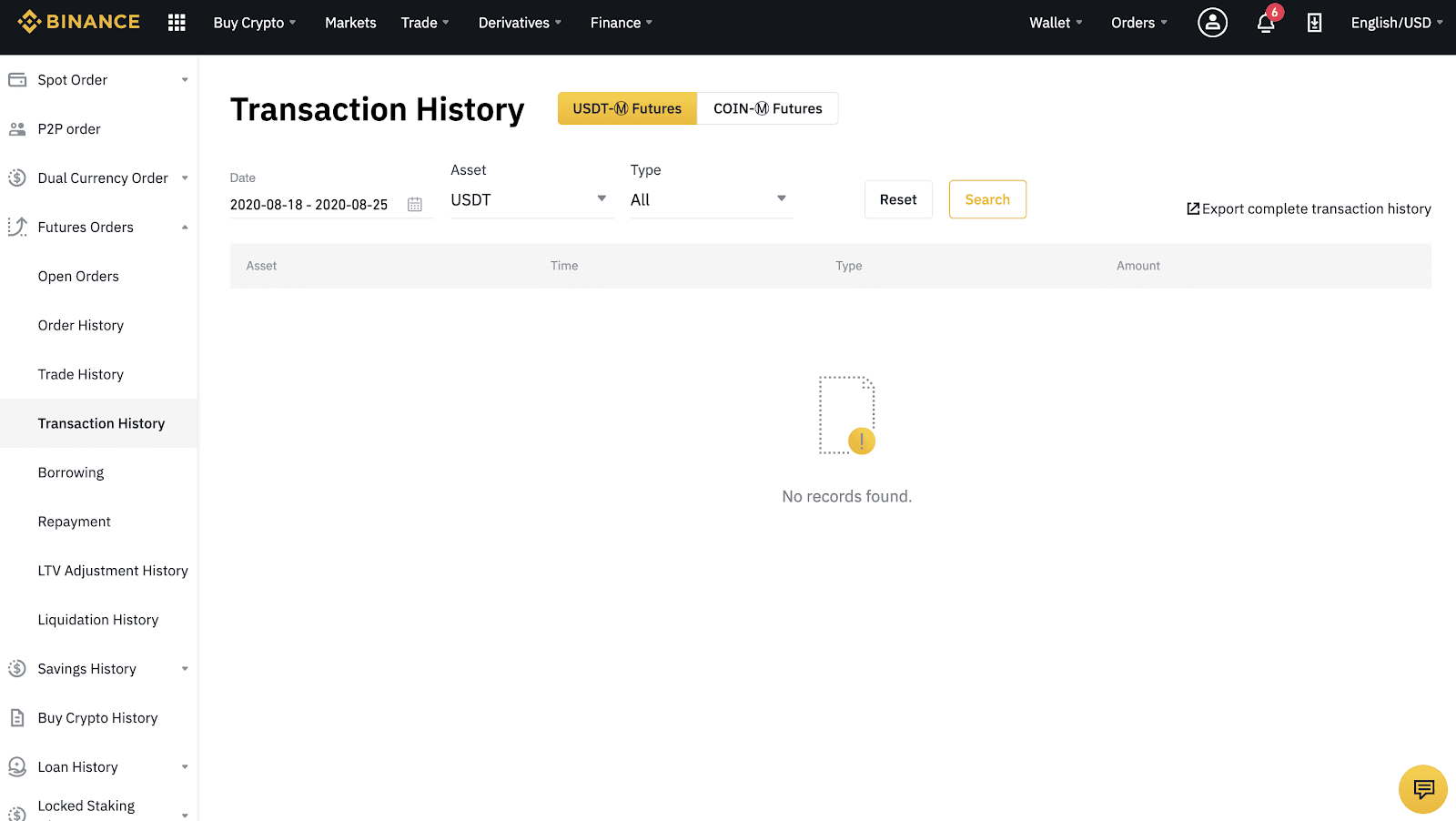Open the chat support bubble icon

[1423, 789]
